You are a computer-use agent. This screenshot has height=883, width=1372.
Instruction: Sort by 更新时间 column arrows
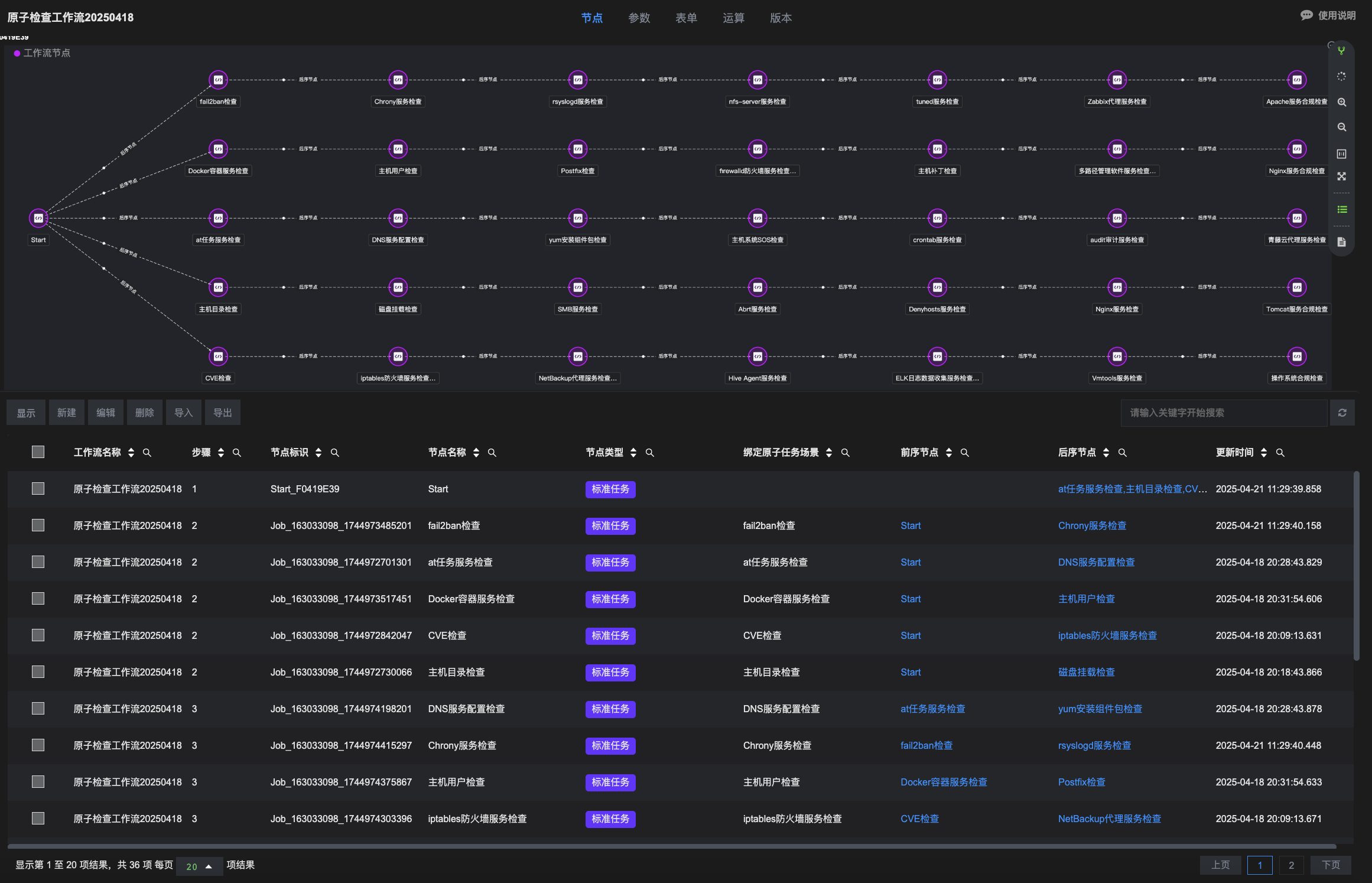1264,453
